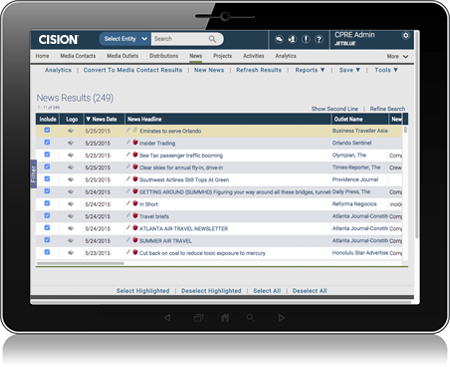
Task: Click the red icon beside Insider Trading
Action: (x=135, y=143)
